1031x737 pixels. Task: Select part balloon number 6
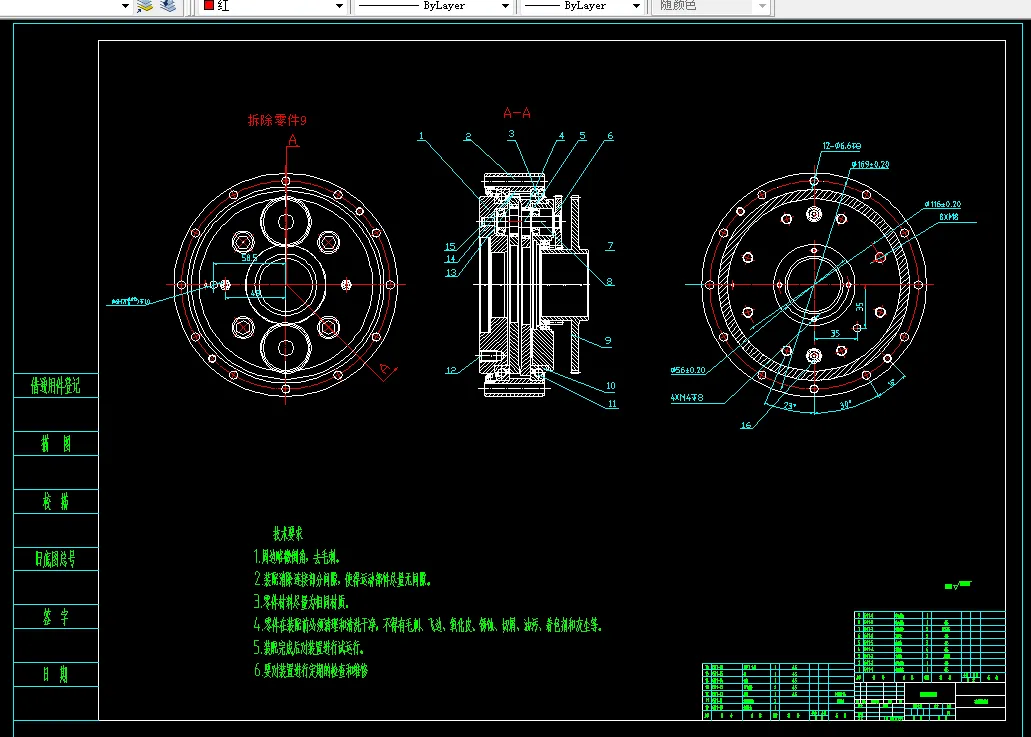(x=610, y=136)
